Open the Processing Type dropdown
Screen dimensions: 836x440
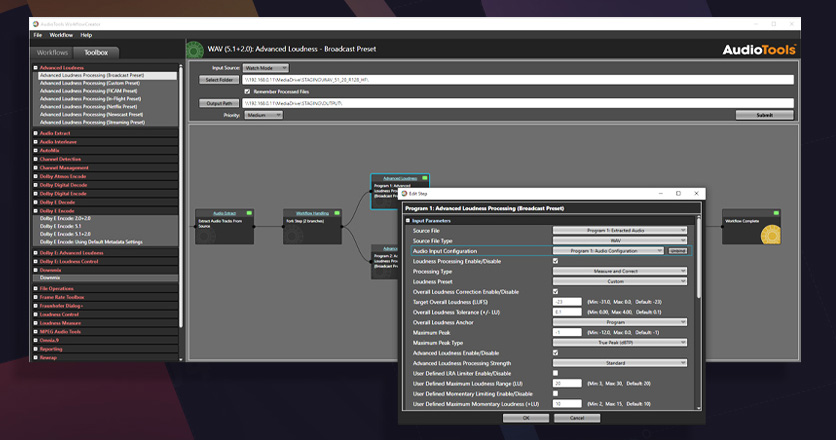[x=620, y=271]
